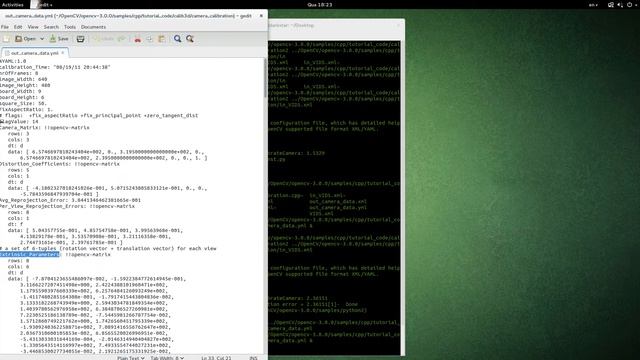Open the Documents menu
The height and width of the screenshot is (360, 640).
93,27
